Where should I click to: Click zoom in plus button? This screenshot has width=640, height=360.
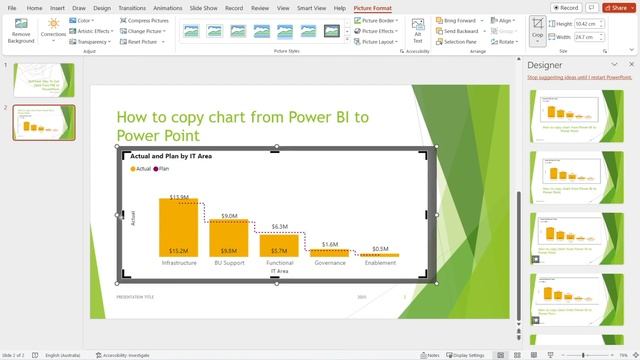612,355
